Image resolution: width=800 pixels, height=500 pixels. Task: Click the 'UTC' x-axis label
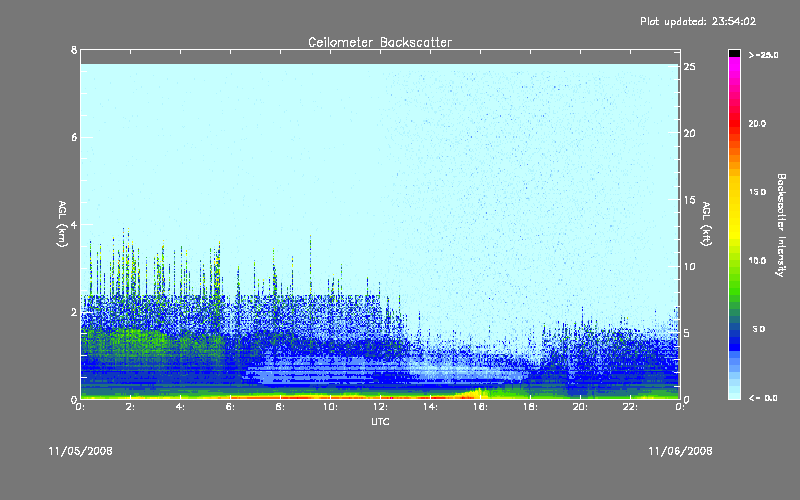[380, 421]
